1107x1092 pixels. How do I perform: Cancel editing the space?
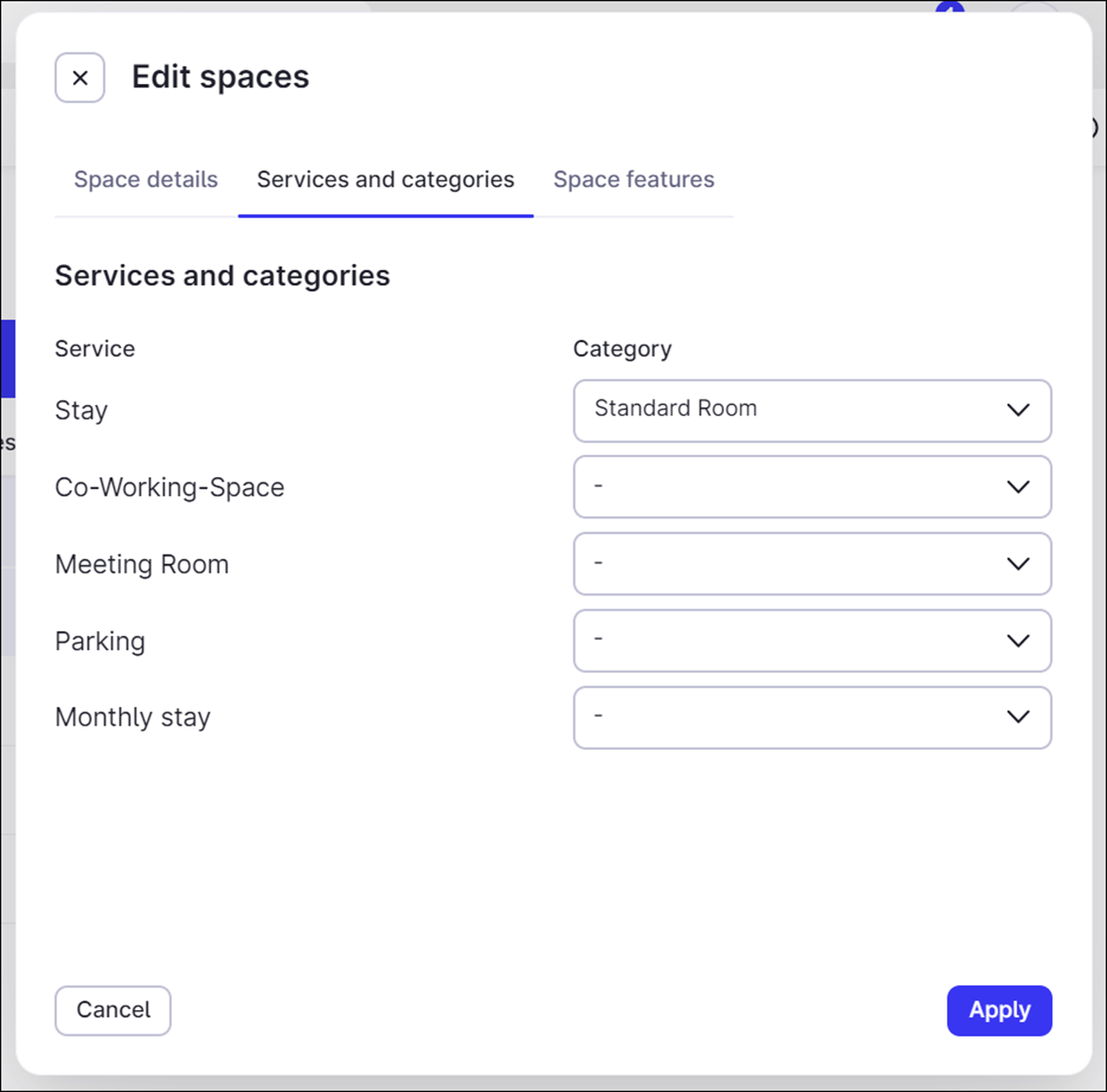pyautogui.click(x=112, y=1010)
